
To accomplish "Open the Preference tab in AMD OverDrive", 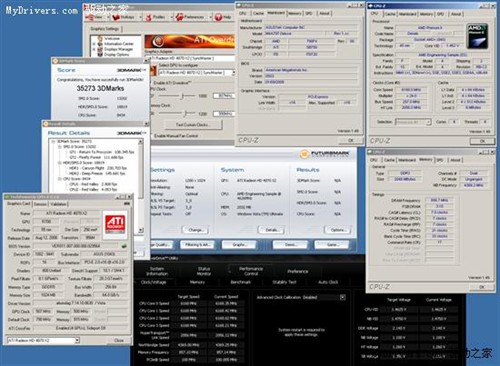I will click(297, 271).
